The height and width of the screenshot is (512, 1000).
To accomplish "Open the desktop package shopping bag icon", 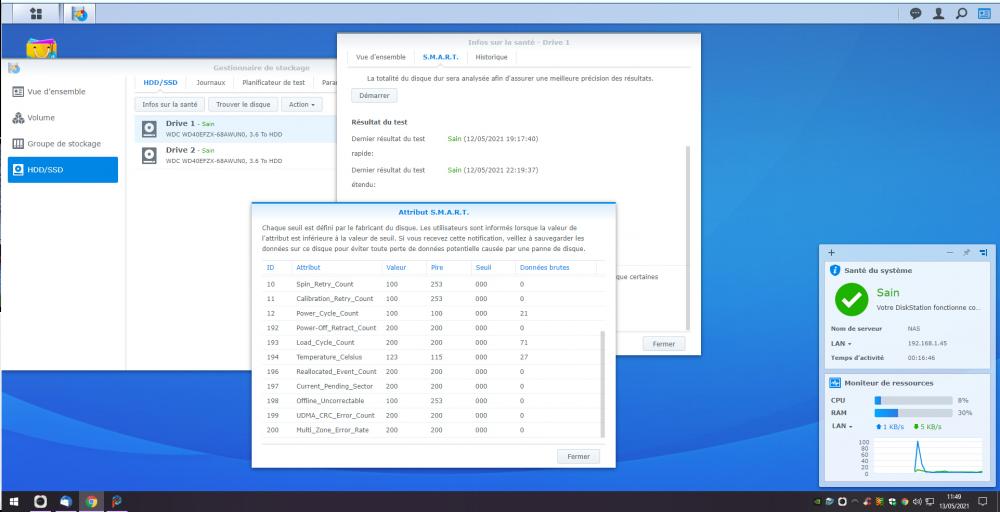I will 41,48.
